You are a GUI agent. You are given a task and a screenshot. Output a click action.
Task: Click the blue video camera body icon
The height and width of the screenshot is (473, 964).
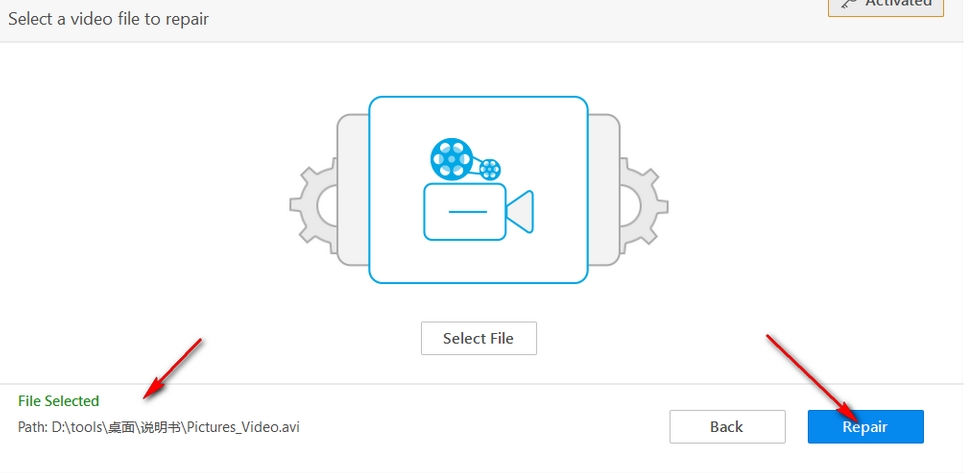coord(465,212)
